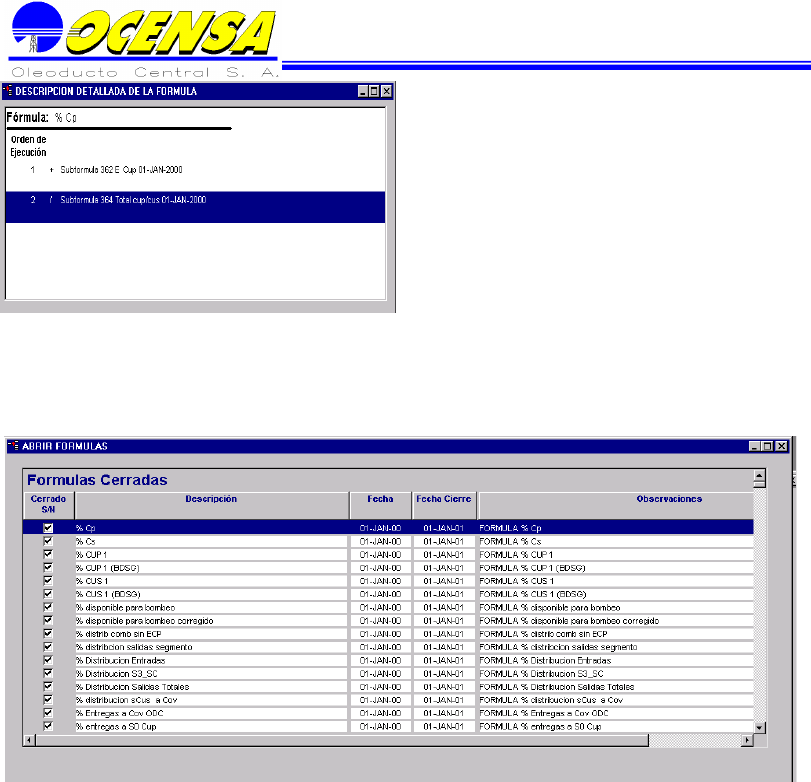
Task: Toggle checkbox for % disponible para bombeo
Action: click(48, 607)
